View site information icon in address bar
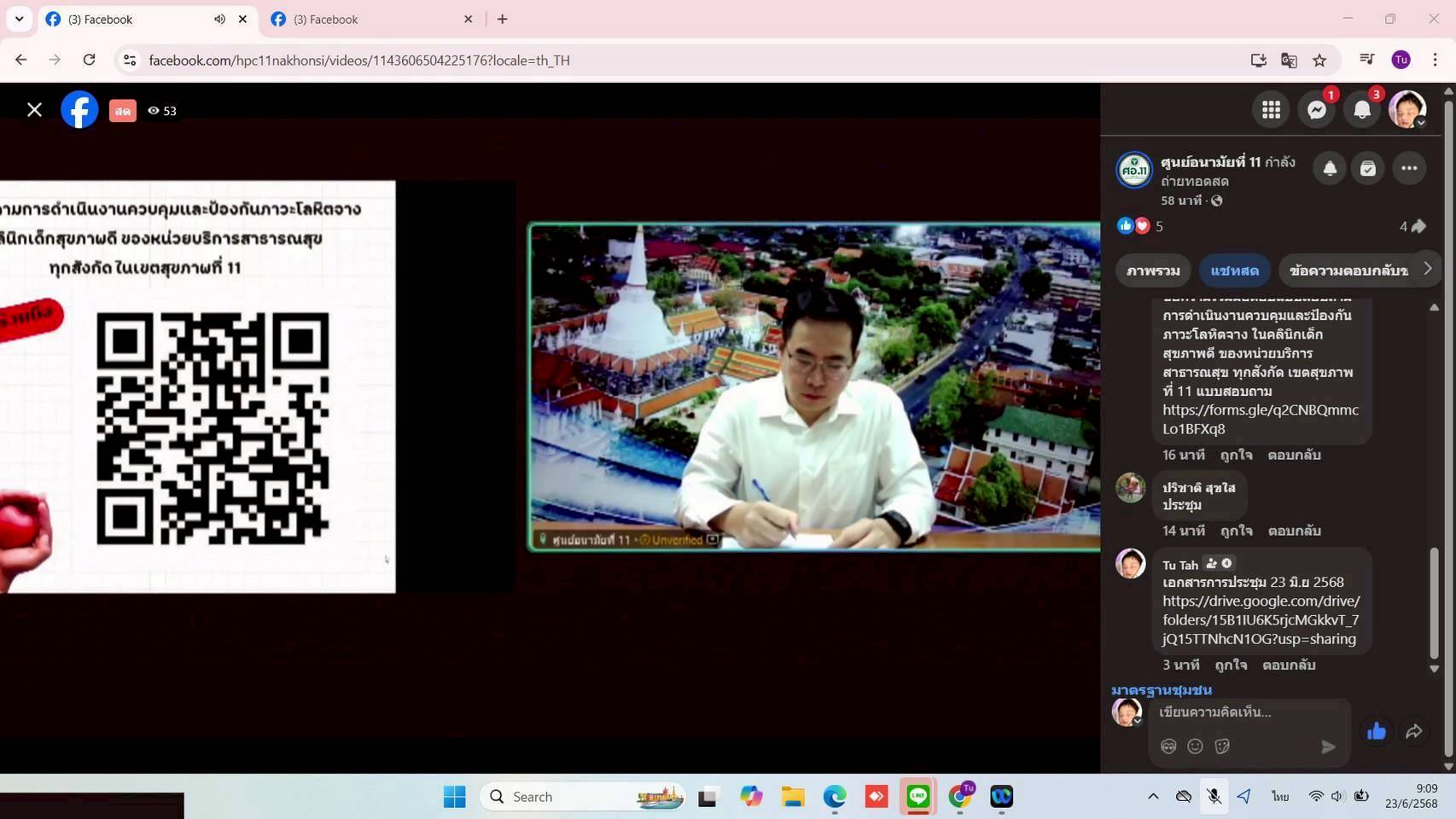This screenshot has height=819, width=1456. pyautogui.click(x=130, y=60)
